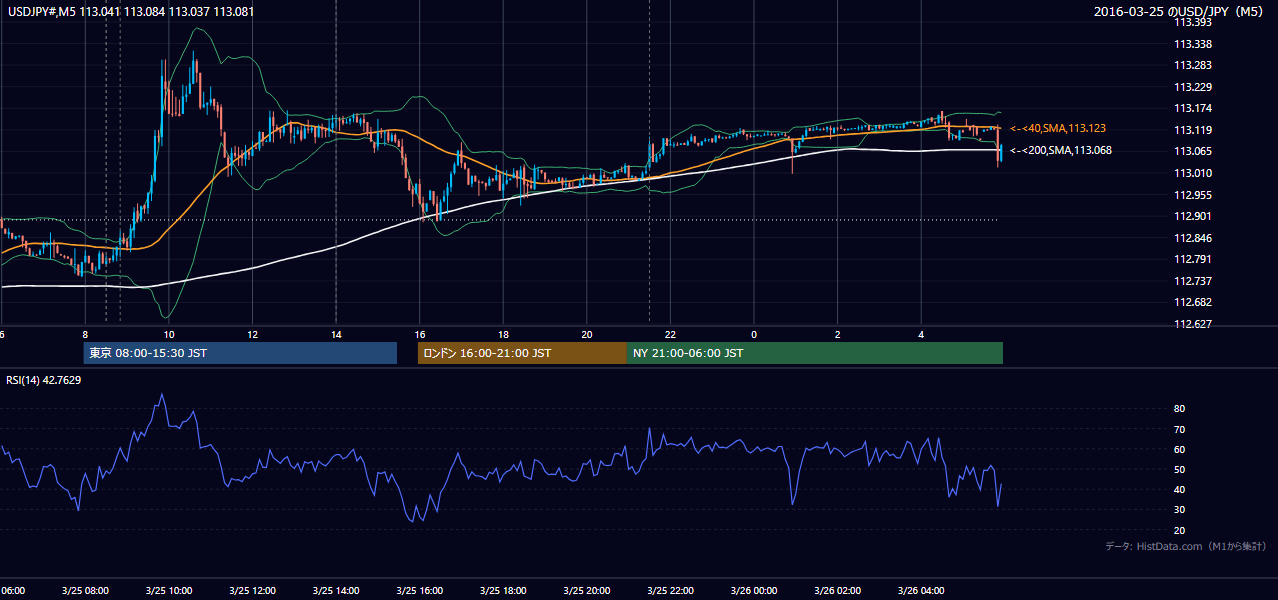Click hour marker 4 under price chart
The width and height of the screenshot is (1278, 600).
point(921,335)
